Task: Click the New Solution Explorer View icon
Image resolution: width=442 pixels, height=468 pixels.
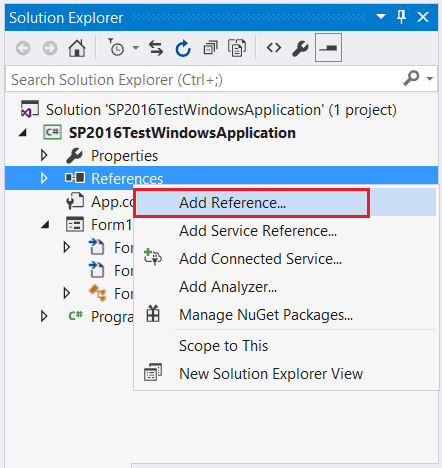Action: tap(153, 372)
